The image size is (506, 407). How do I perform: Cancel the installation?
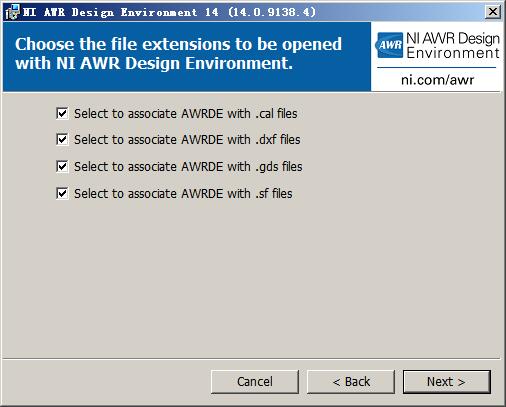pos(255,382)
